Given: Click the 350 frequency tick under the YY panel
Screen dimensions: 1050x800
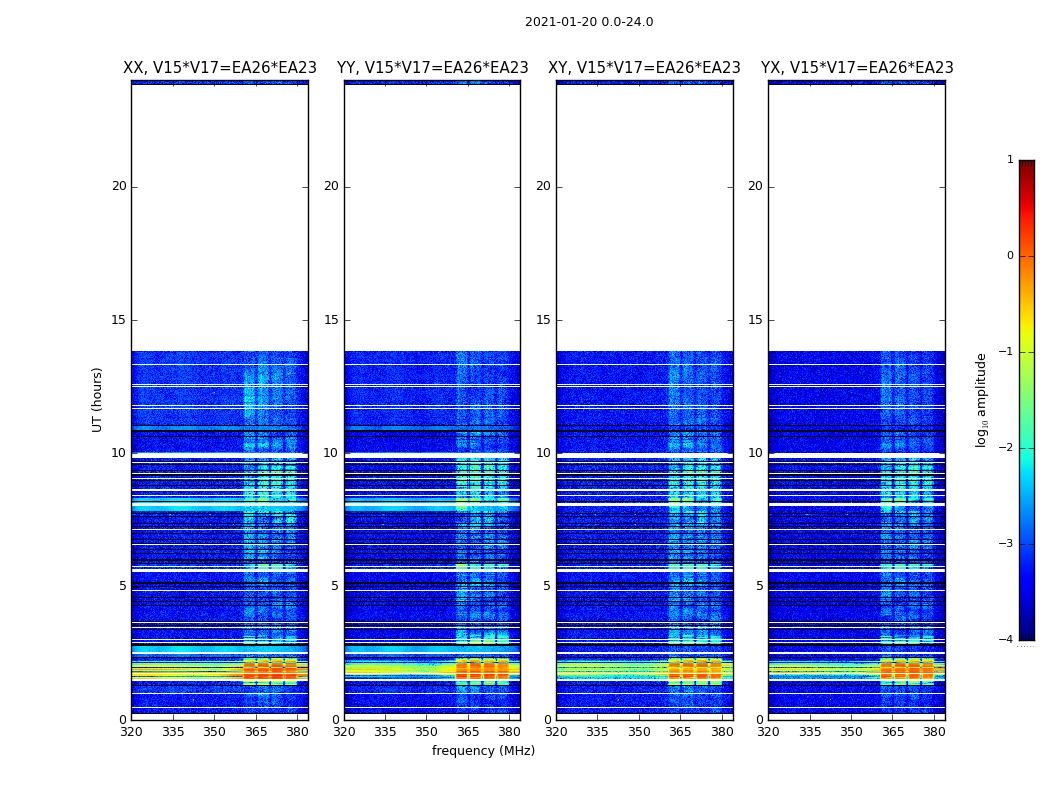Looking at the screenshot, I should click(x=427, y=732).
